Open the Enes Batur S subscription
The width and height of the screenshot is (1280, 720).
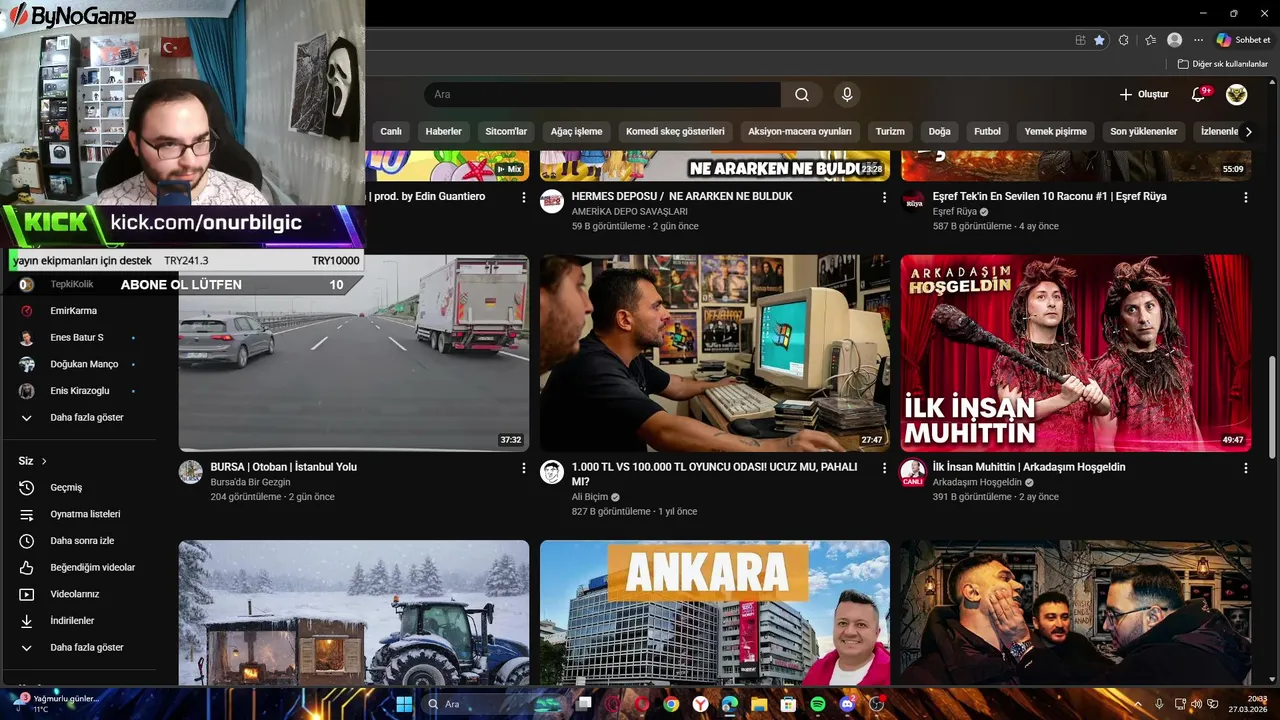pos(78,338)
